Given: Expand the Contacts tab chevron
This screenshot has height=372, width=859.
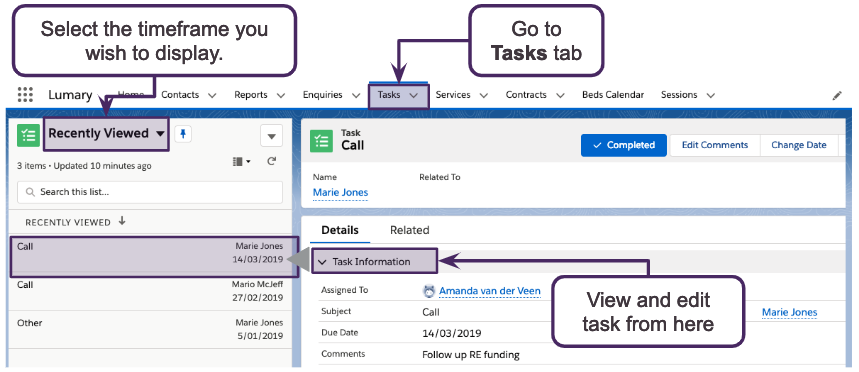Looking at the screenshot, I should click(x=213, y=95).
